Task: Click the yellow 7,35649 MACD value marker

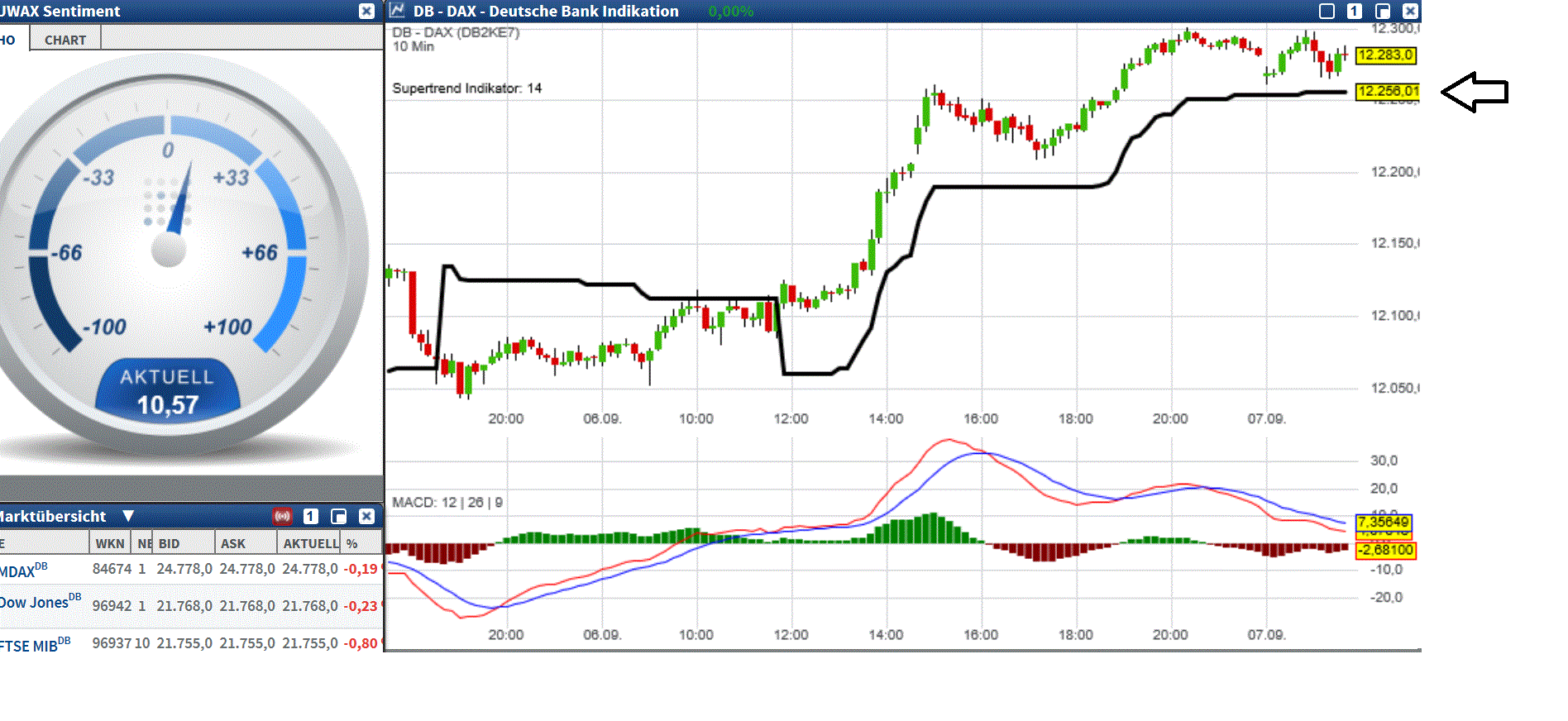Action: (x=1384, y=522)
